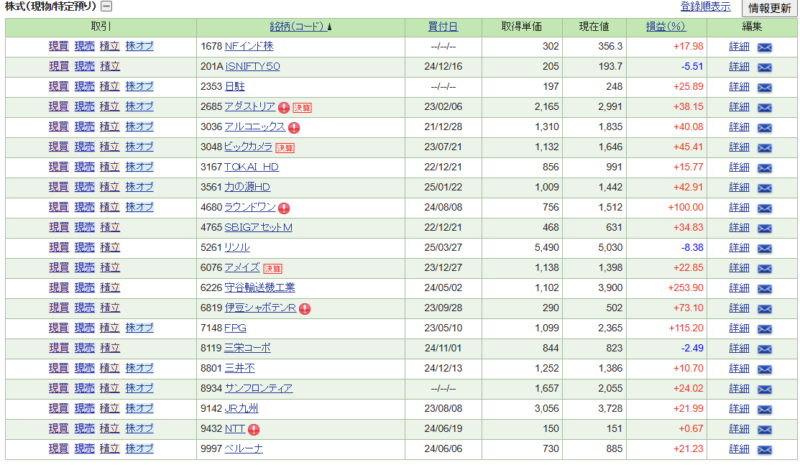This screenshot has width=800, height=465.
Task: Open 詳細 link in NTT row
Action: tap(739, 429)
